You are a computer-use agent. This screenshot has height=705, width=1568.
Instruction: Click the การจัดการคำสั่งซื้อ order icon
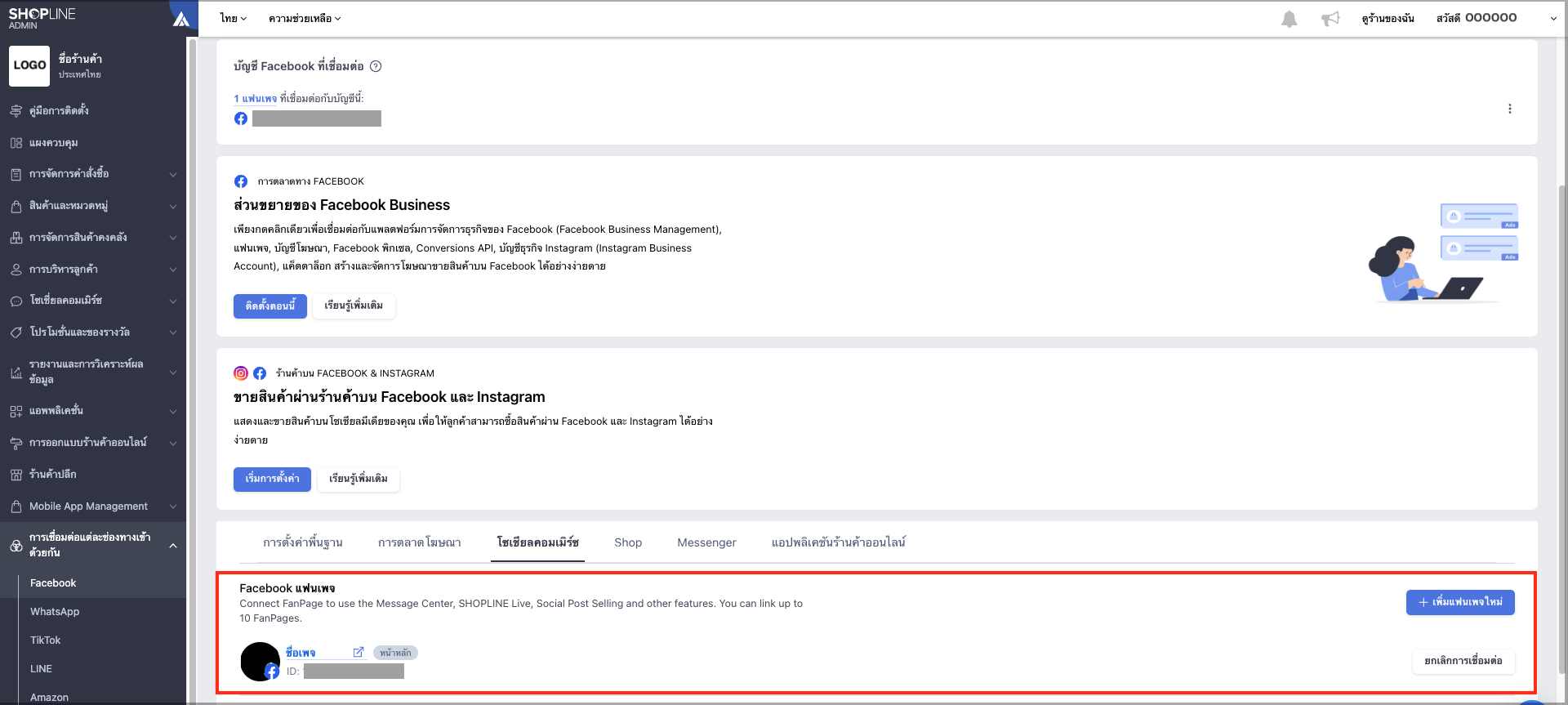tap(16, 174)
